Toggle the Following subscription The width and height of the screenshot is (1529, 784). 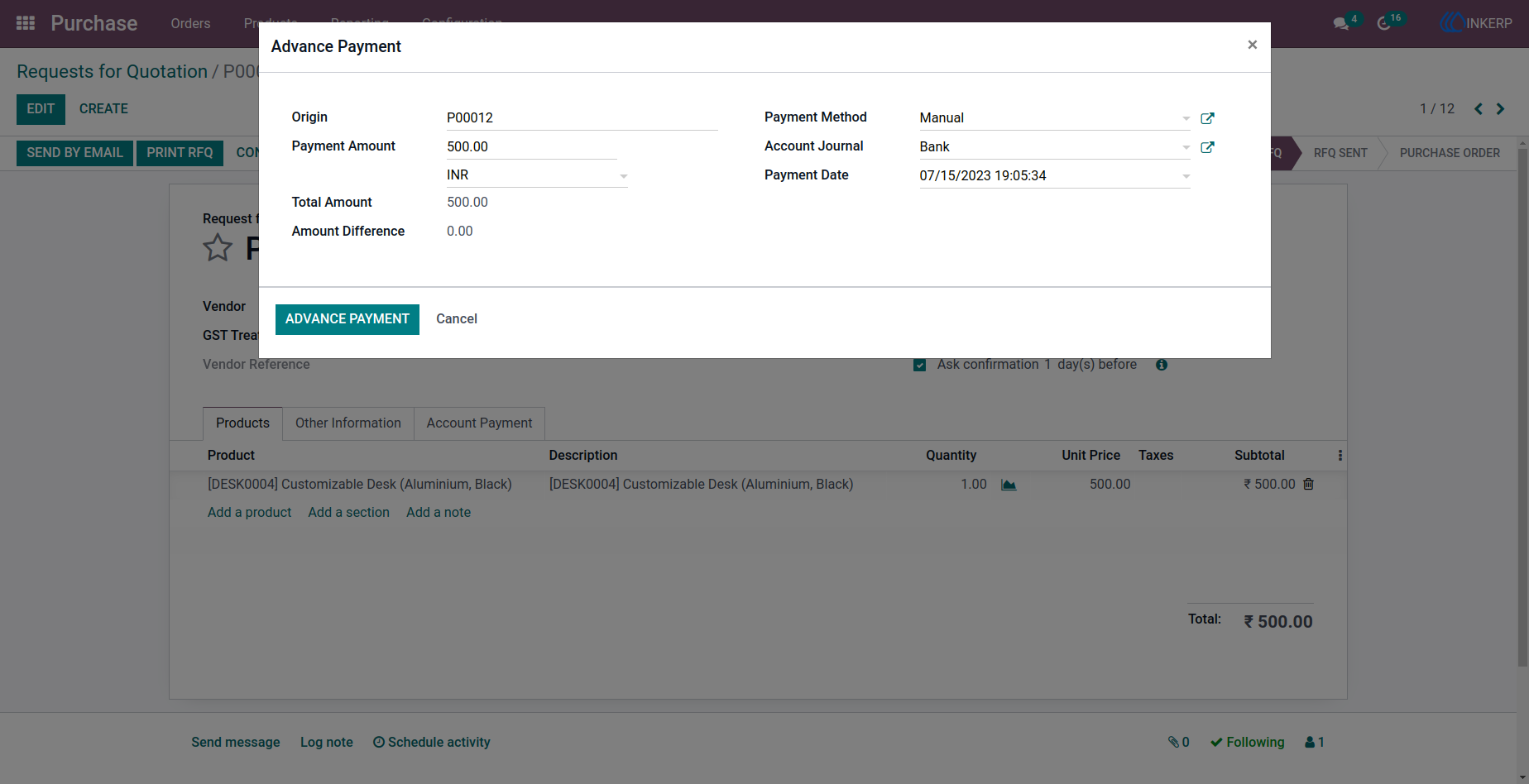(x=1248, y=743)
